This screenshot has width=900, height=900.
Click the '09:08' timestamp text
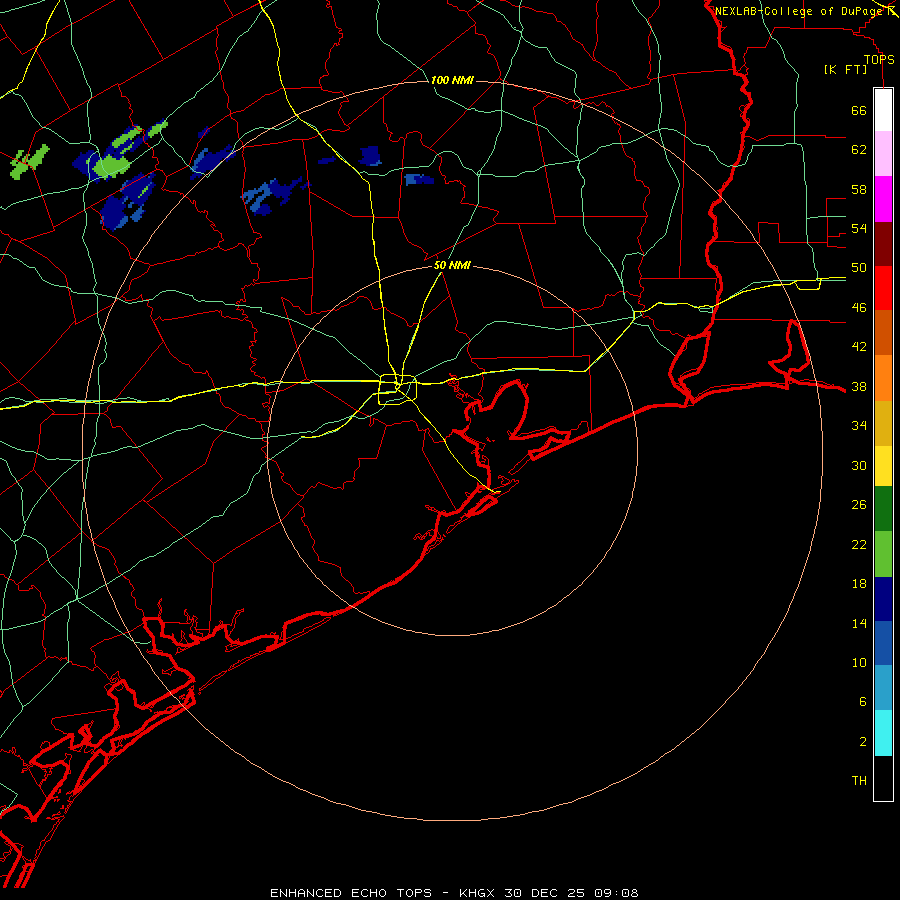pos(616,893)
